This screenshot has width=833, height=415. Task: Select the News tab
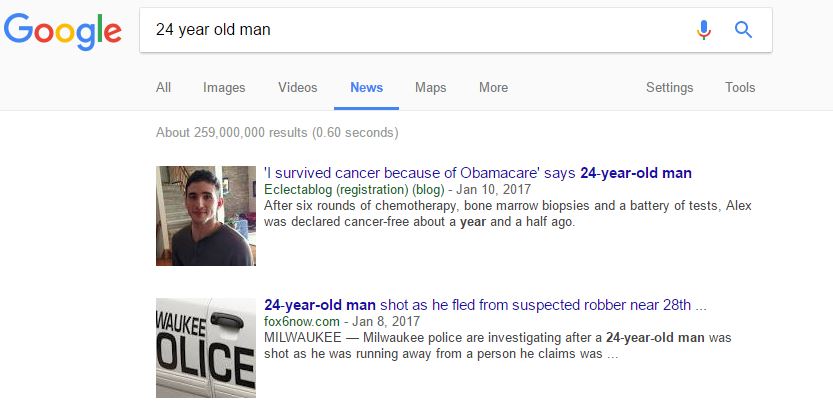pos(367,88)
